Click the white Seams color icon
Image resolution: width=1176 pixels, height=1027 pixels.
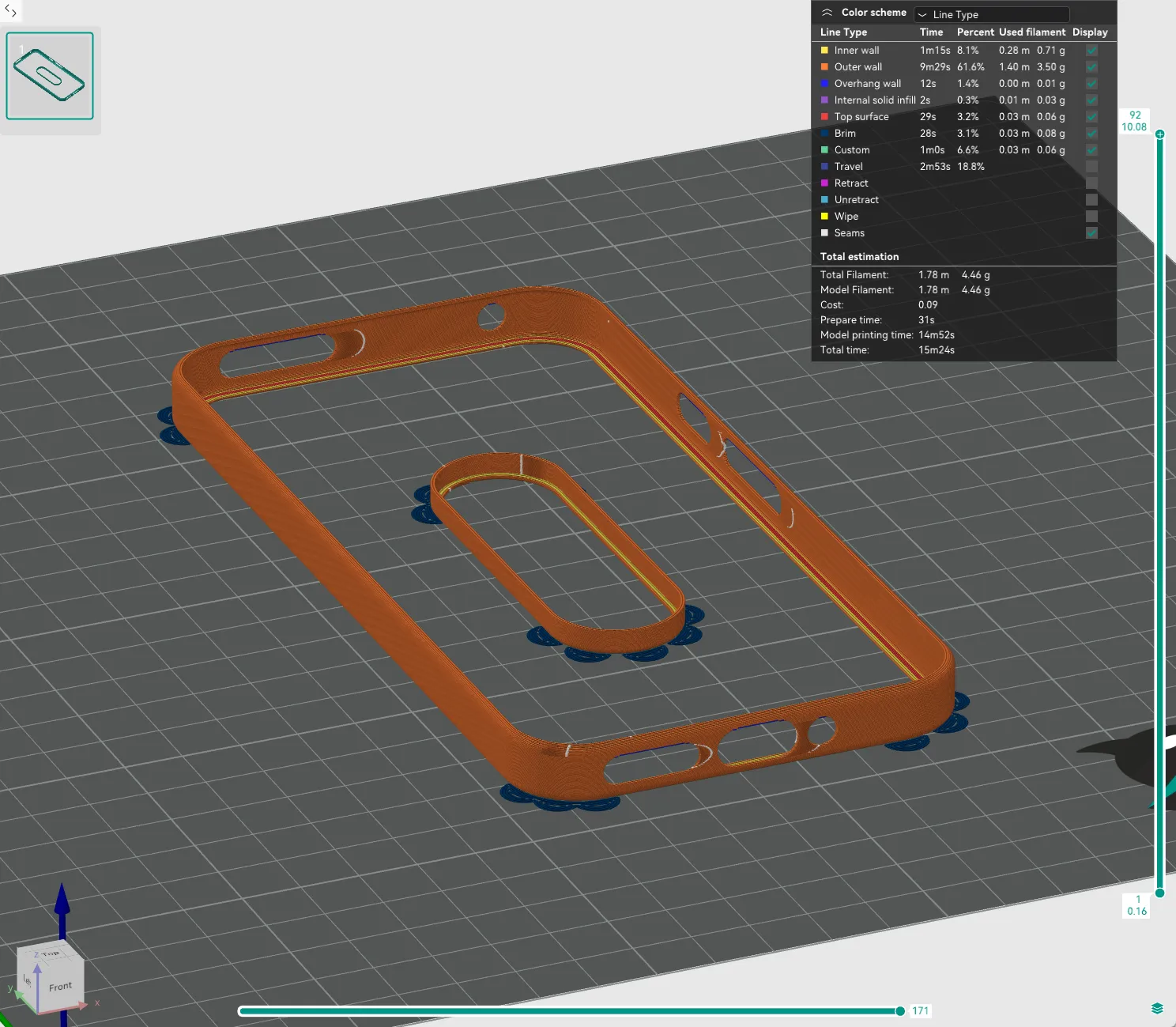[824, 233]
